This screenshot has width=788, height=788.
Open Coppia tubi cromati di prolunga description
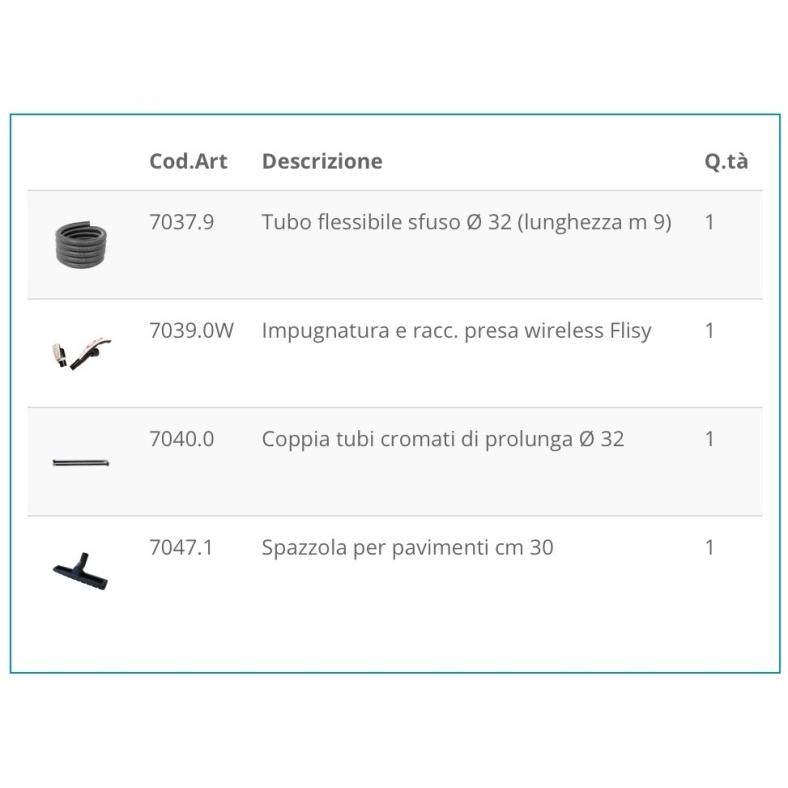point(443,439)
